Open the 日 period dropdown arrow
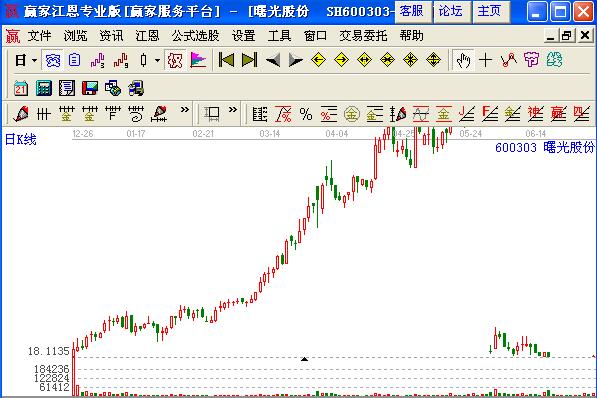 34,60
